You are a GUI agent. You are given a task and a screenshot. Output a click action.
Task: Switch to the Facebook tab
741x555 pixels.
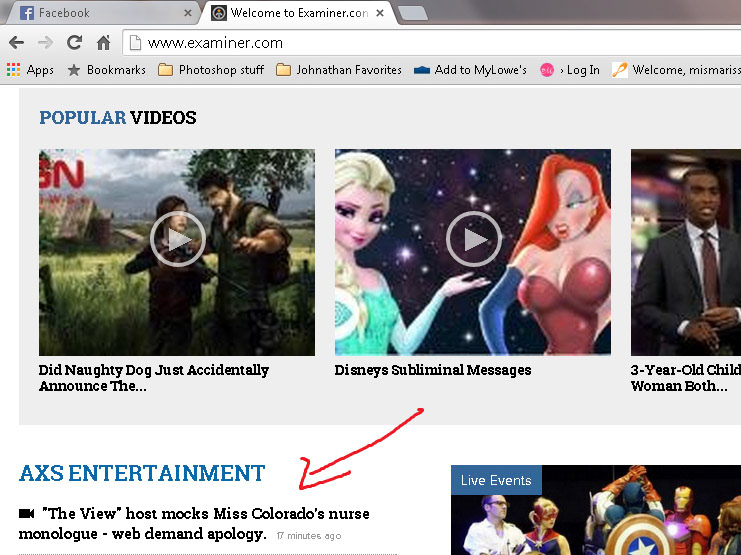(x=104, y=13)
